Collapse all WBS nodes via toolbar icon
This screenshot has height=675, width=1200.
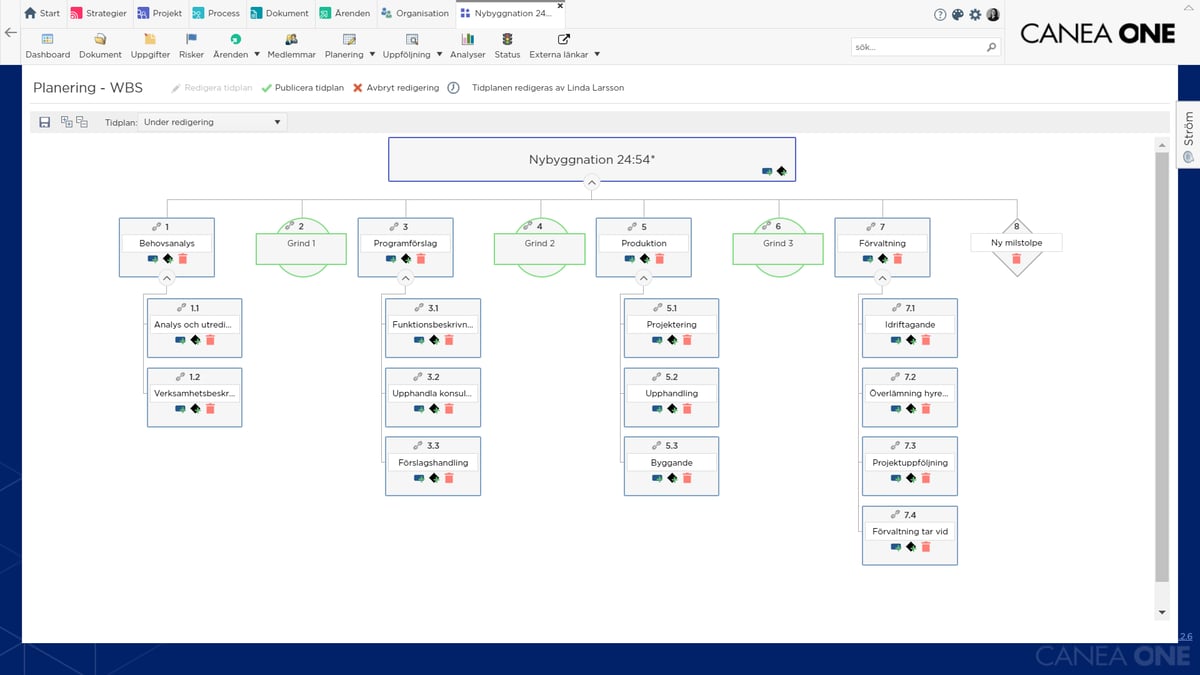pyautogui.click(x=82, y=122)
